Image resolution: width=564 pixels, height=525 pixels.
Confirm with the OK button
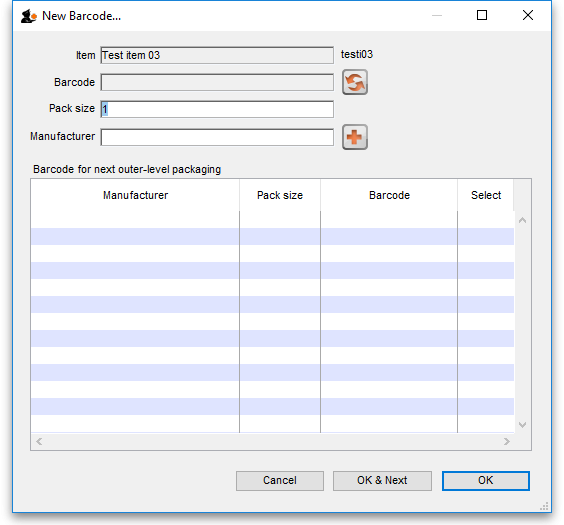pyautogui.click(x=486, y=481)
